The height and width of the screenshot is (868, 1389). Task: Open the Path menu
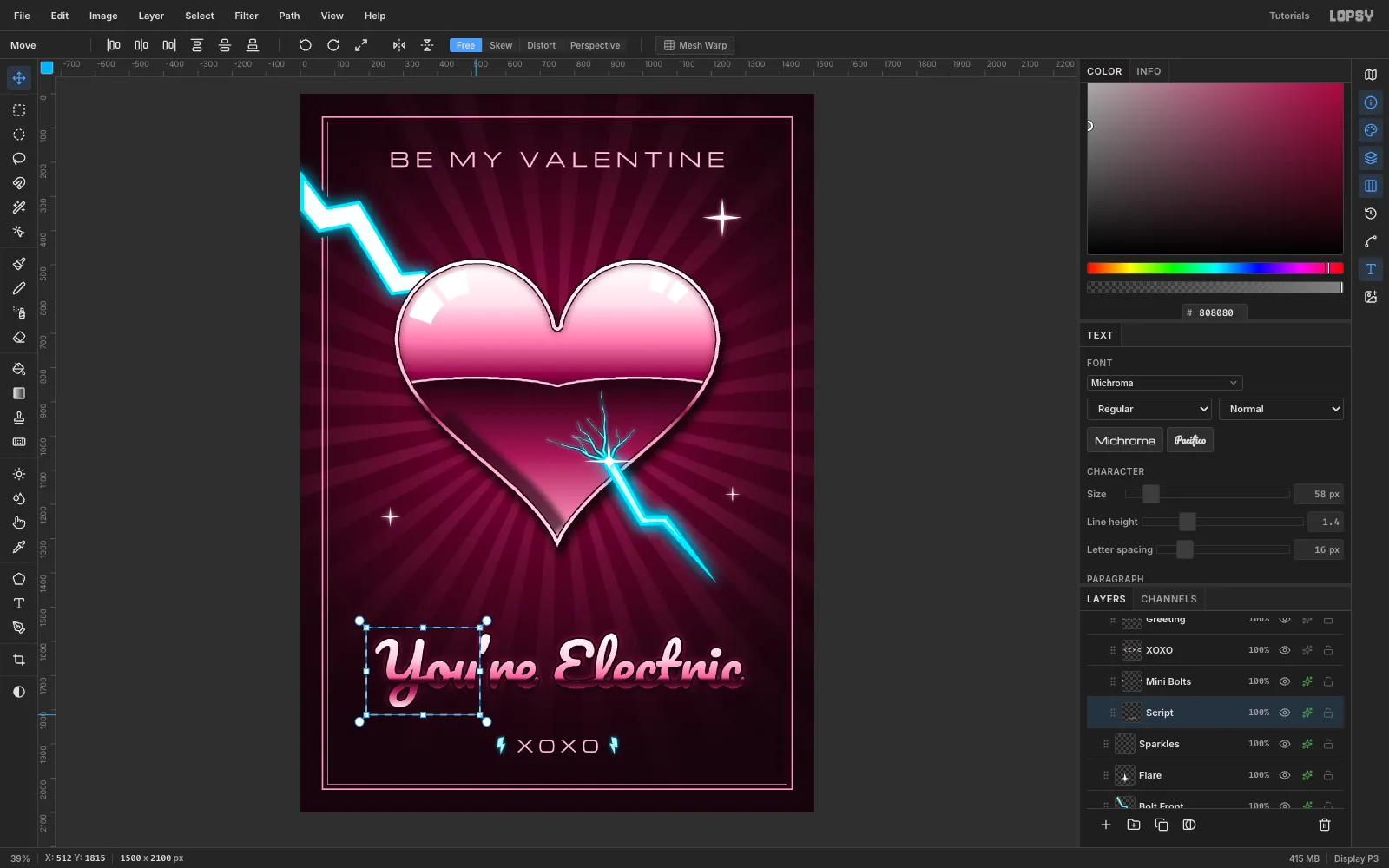point(289,16)
